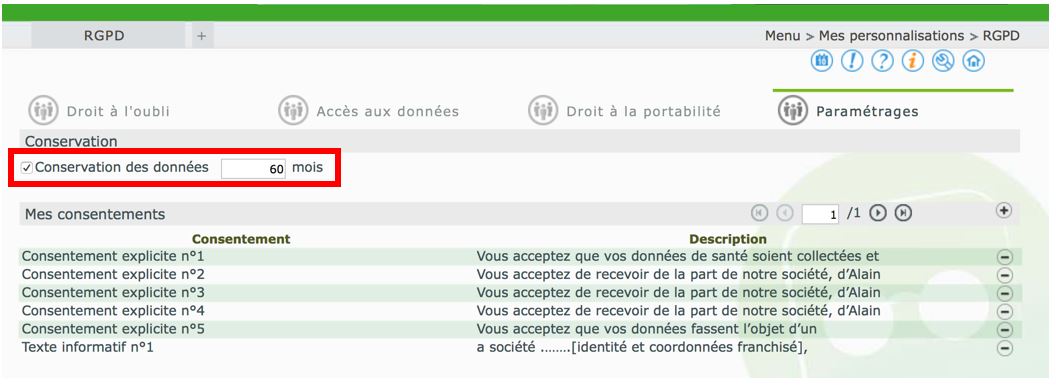The width and height of the screenshot is (1056, 385).
Task: Open the Accès aux données tab
Action: click(368, 111)
